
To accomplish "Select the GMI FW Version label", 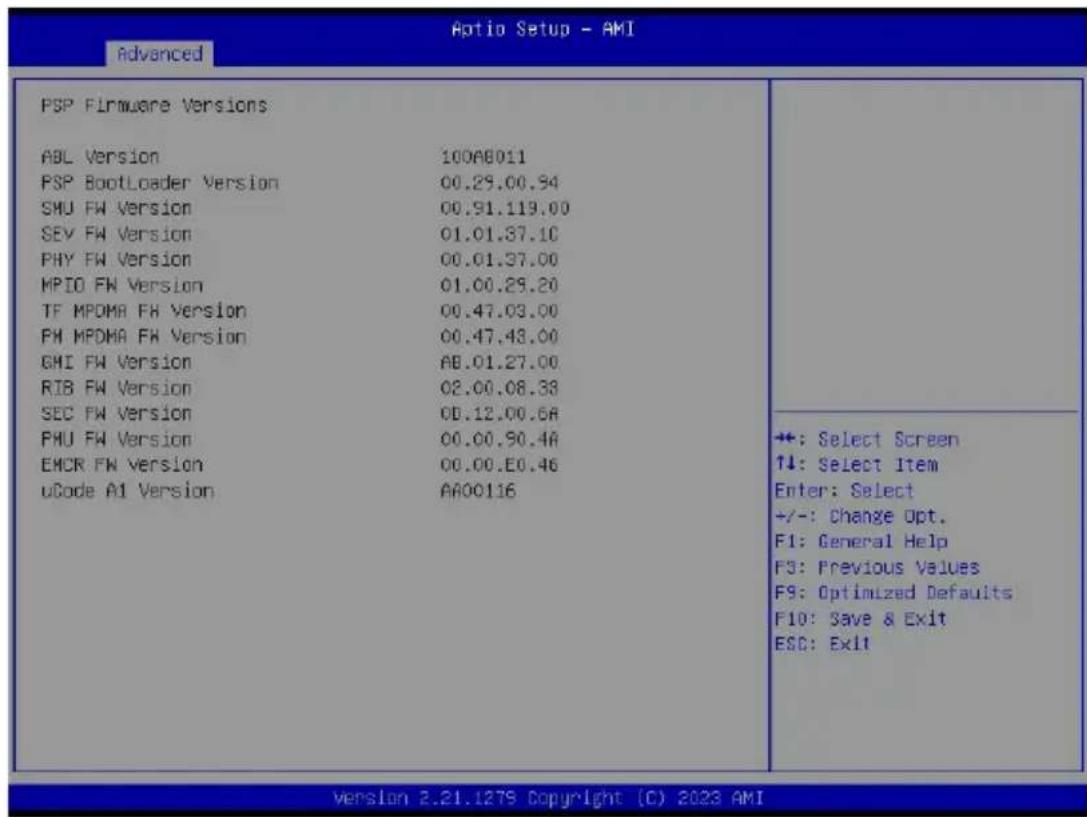I will click(x=116, y=362).
